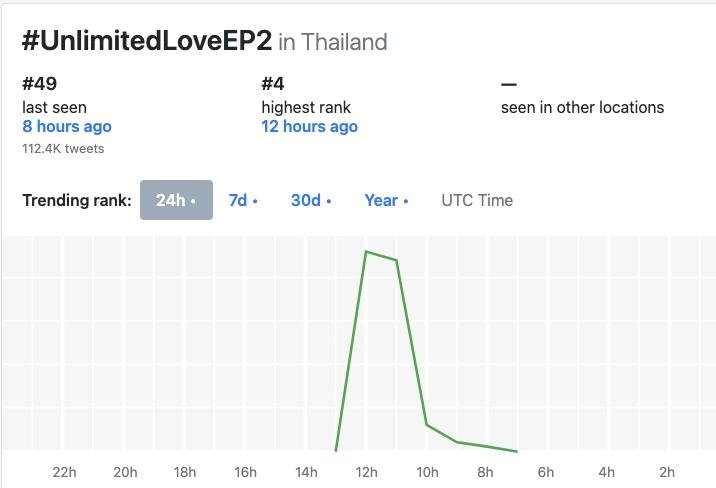Click the 112.4K tweets count
Screen dimensions: 716x488
63,149
